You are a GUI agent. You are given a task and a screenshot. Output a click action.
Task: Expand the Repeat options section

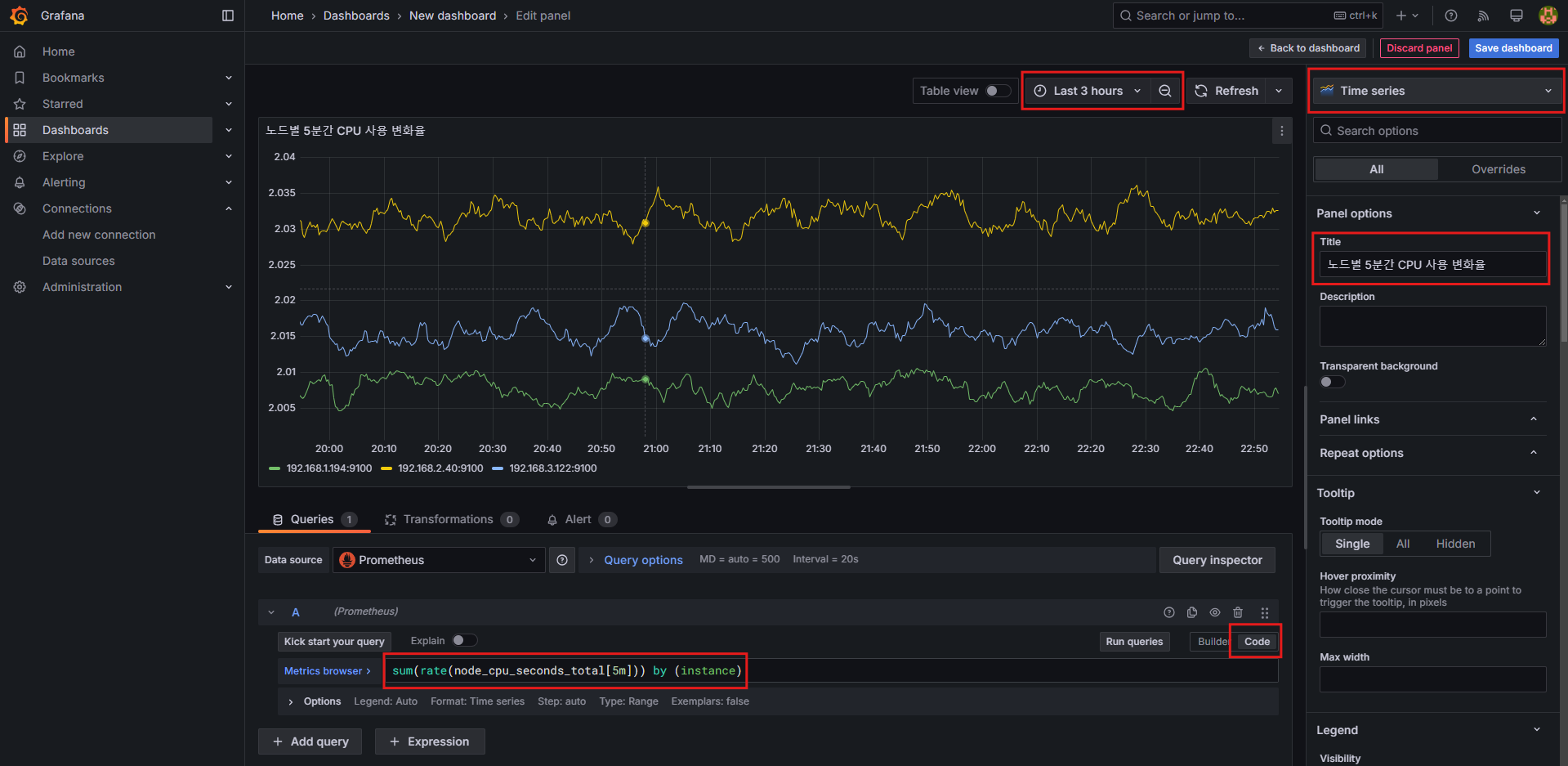1432,453
